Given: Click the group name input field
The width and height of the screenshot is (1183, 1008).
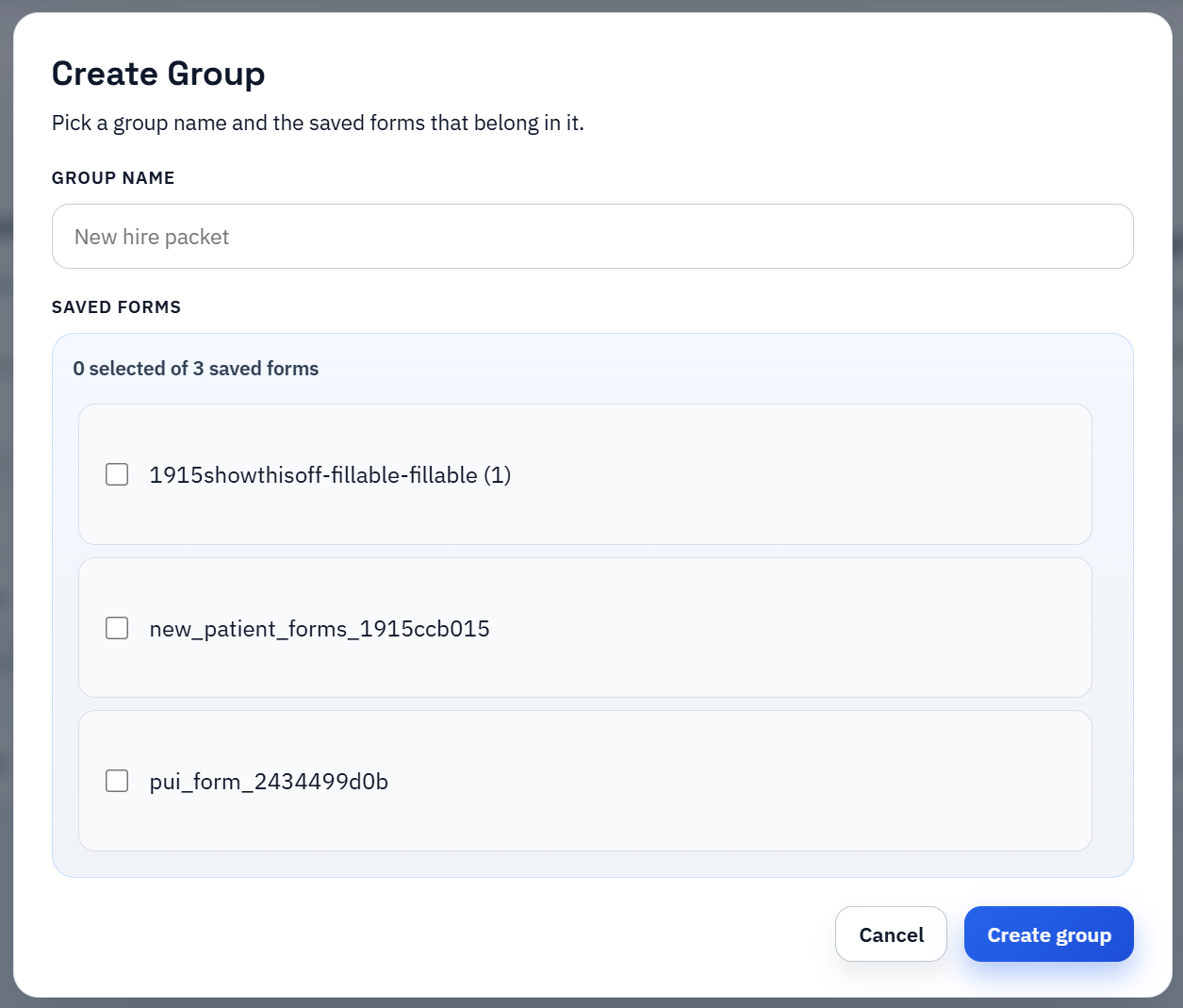Looking at the screenshot, I should click(x=592, y=236).
